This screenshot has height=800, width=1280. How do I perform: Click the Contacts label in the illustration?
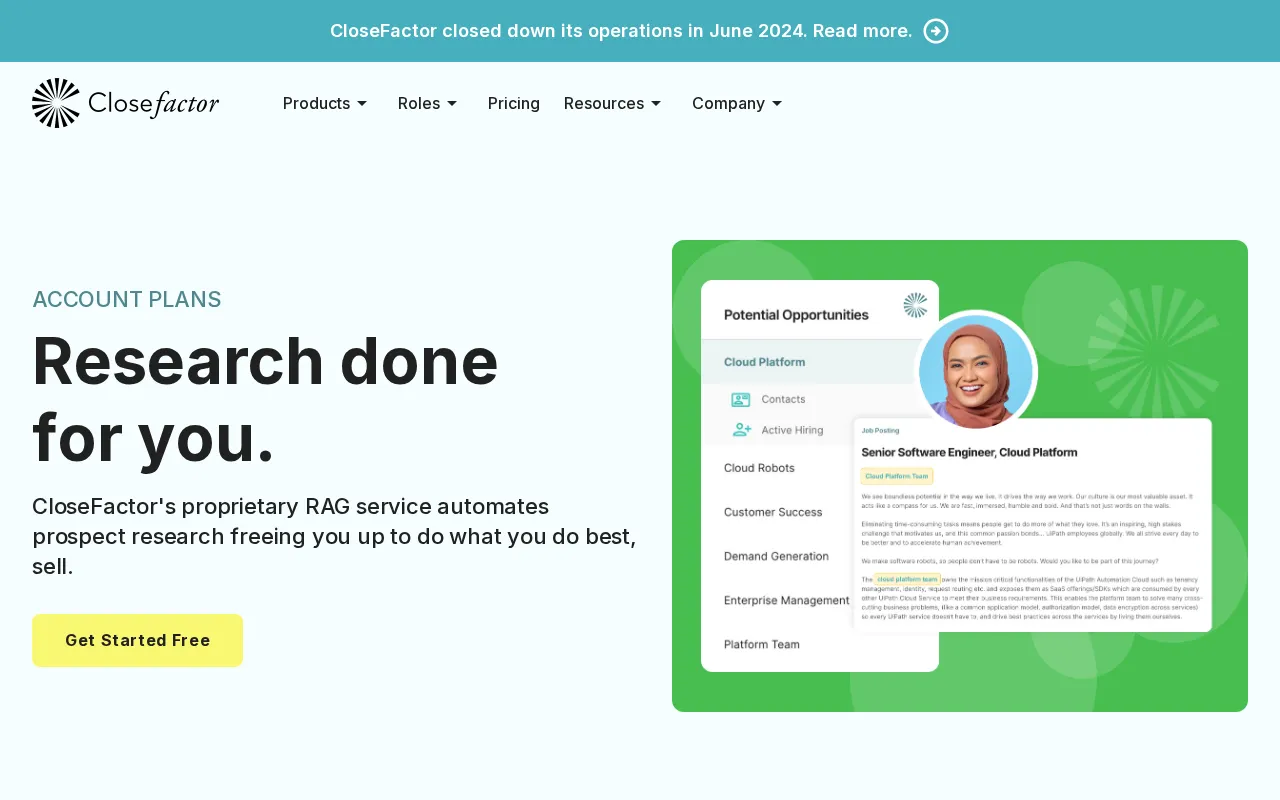[783, 399]
